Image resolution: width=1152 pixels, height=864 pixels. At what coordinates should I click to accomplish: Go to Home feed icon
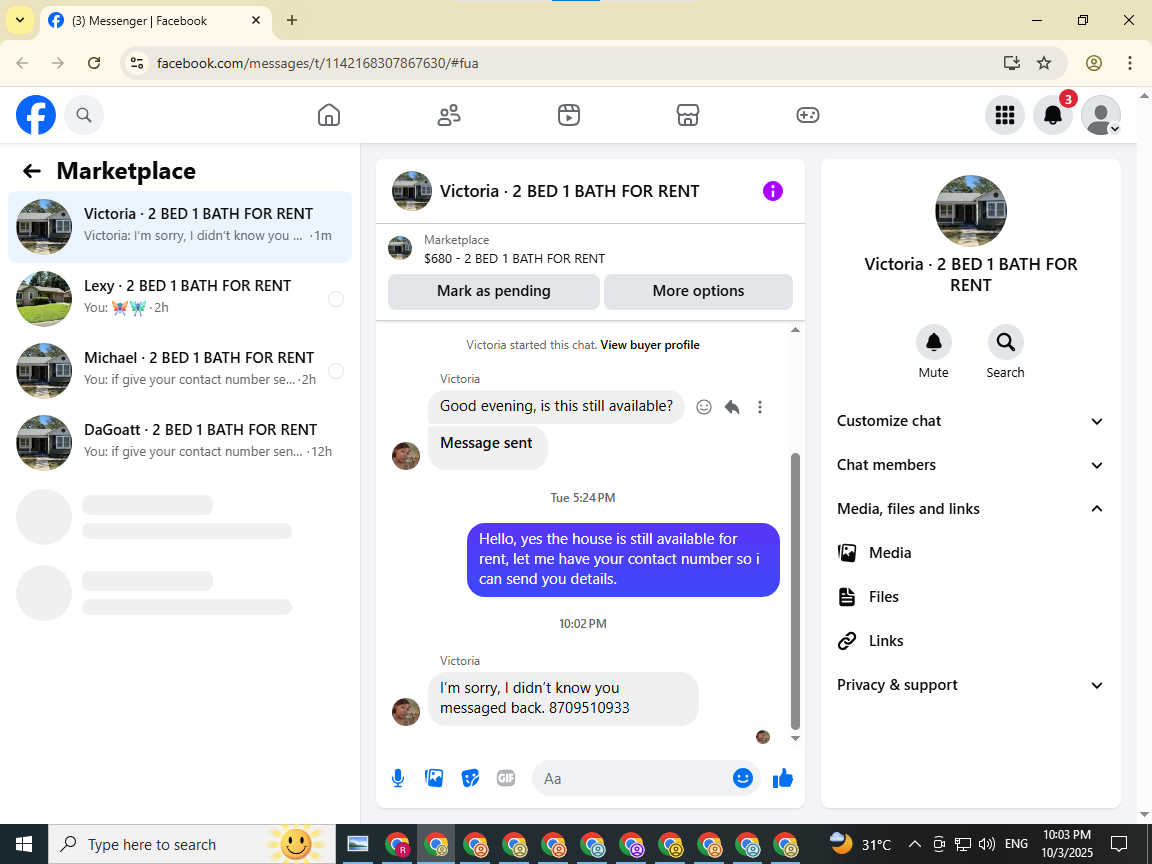pos(328,115)
